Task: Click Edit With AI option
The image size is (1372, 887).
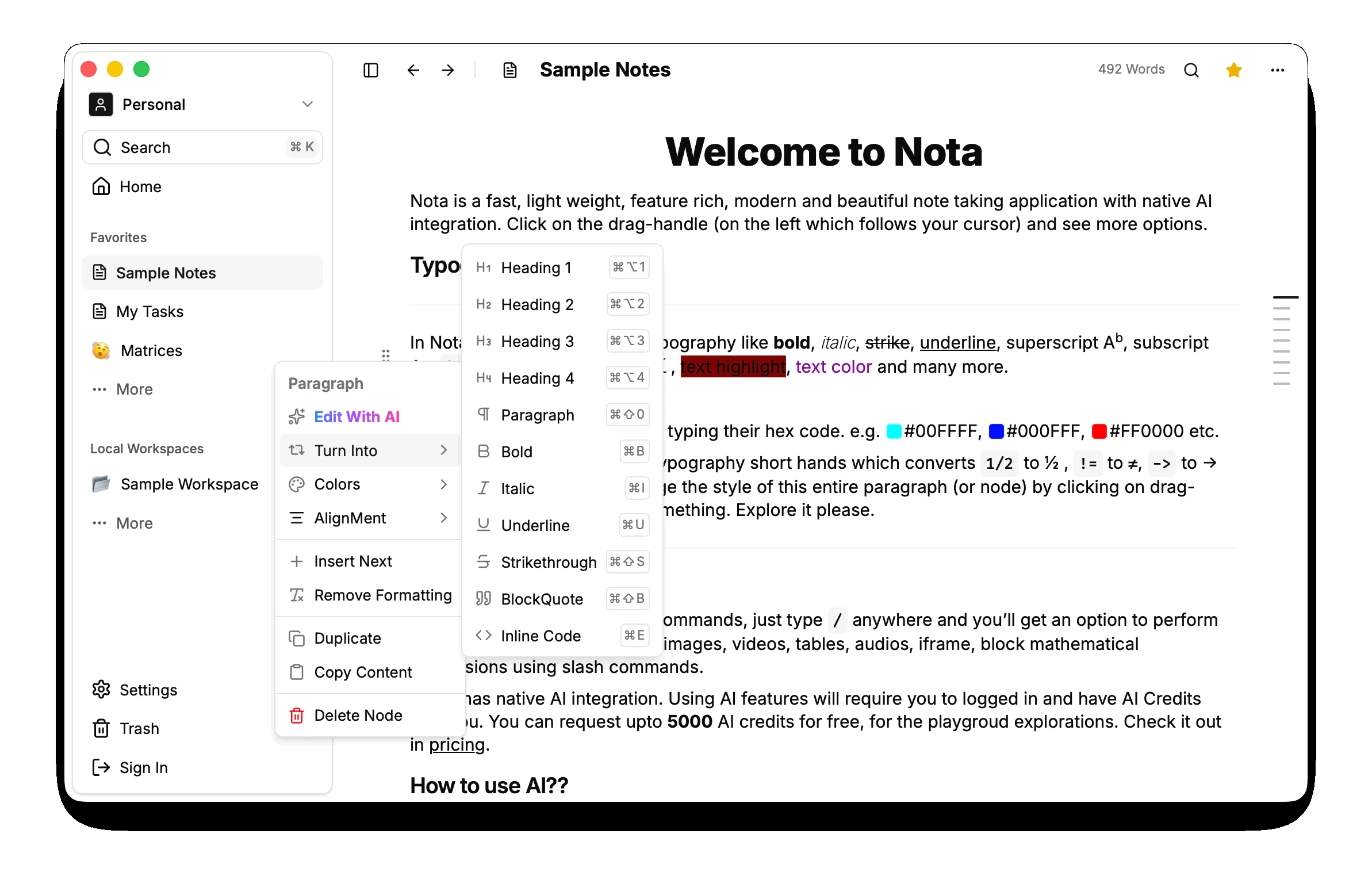Action: click(357, 416)
